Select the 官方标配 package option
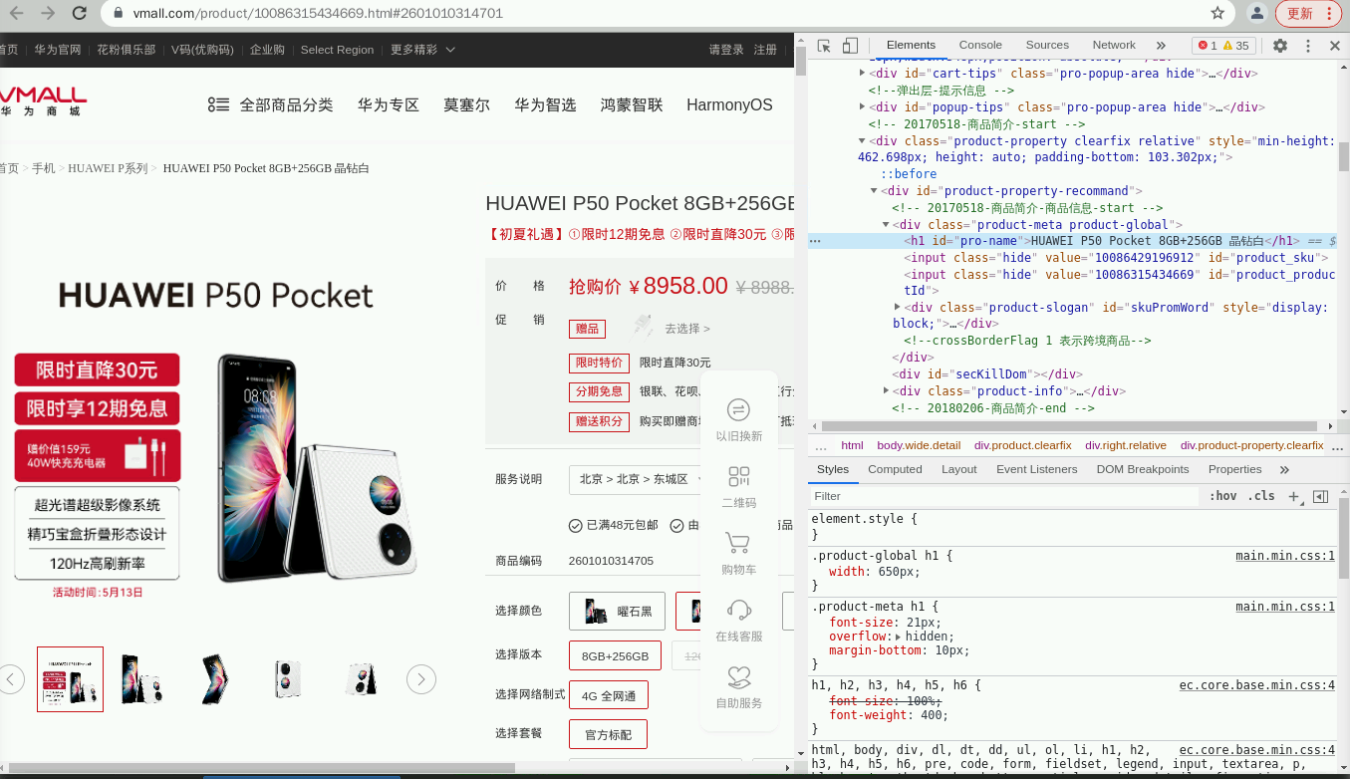 tap(608, 734)
